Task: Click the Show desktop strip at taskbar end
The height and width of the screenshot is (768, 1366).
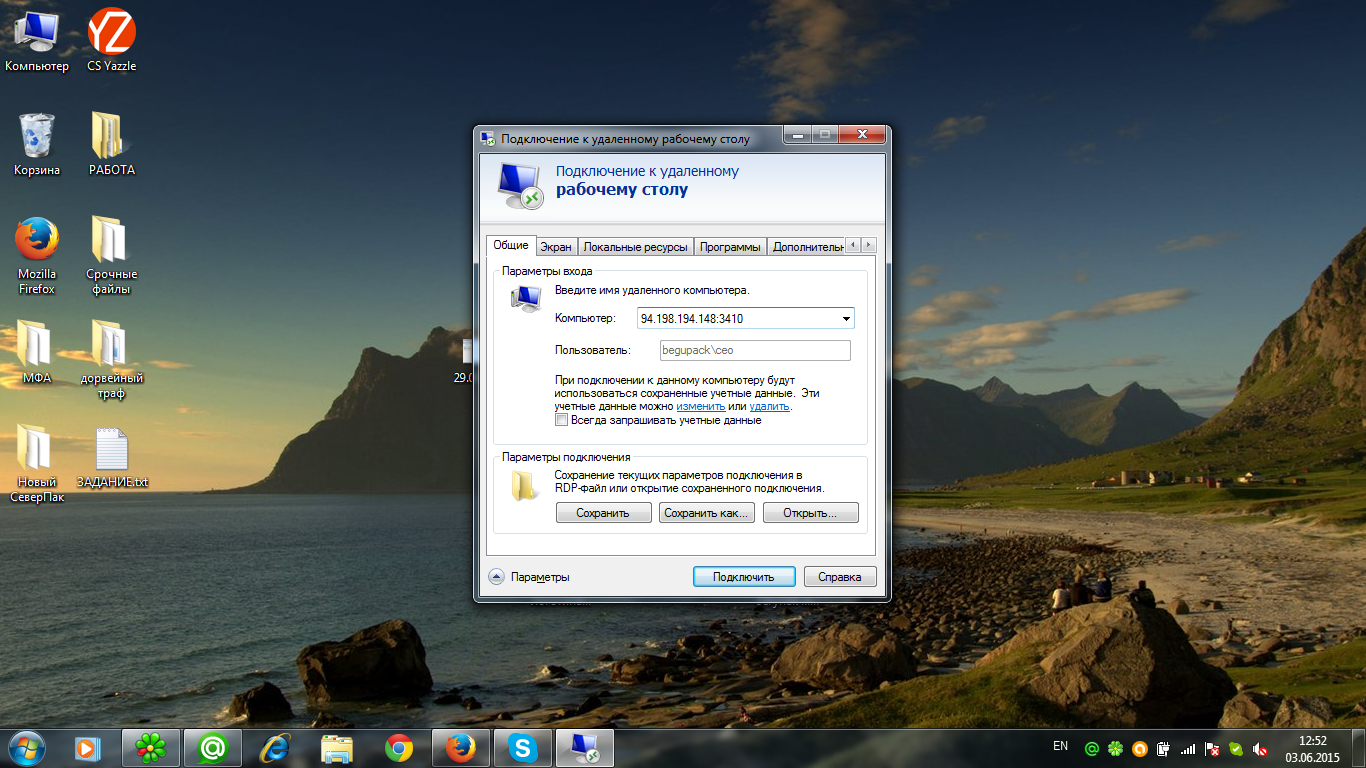Action: click(1358, 749)
